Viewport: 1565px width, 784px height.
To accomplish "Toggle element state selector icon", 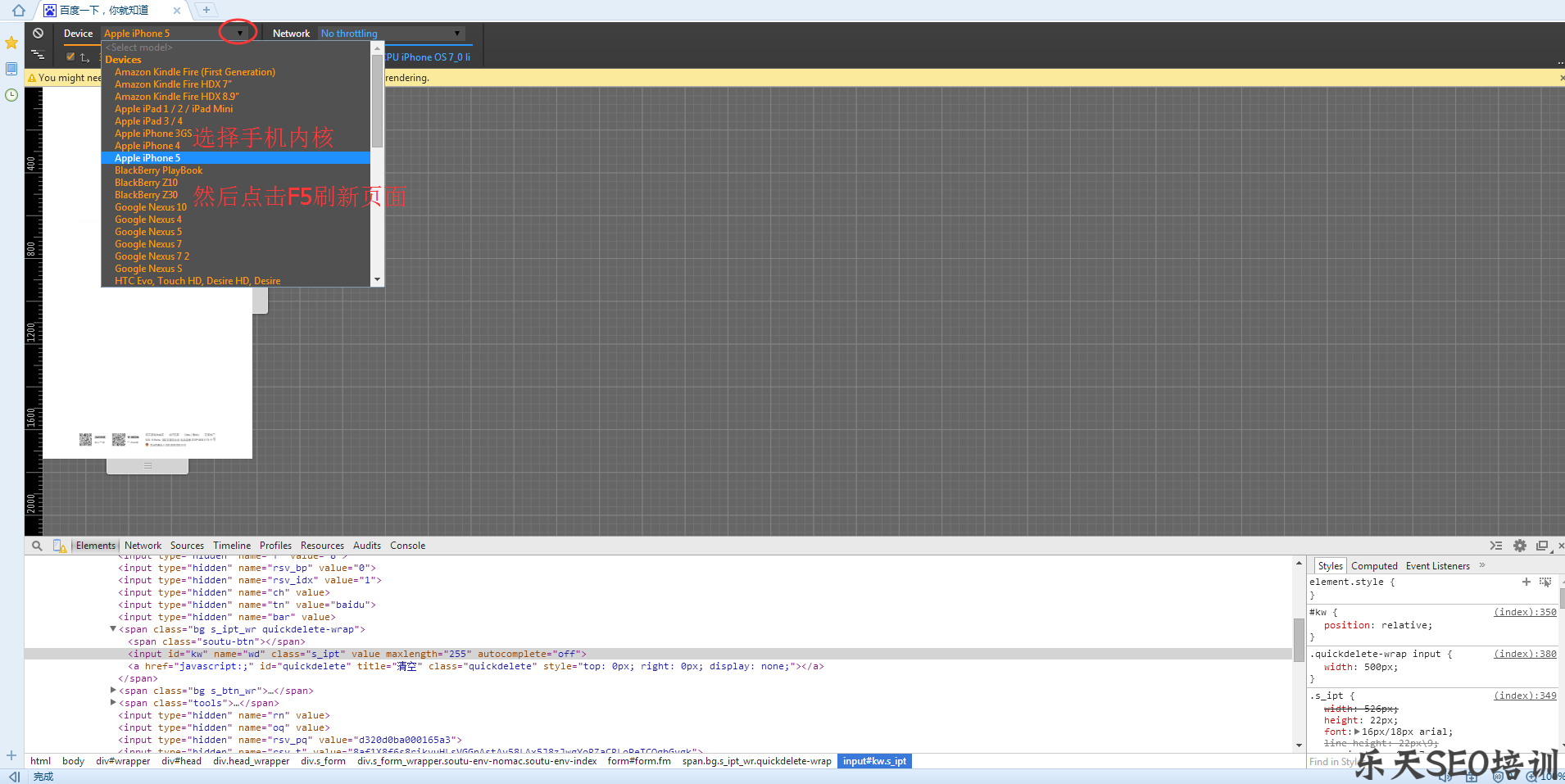I will click(x=1545, y=582).
